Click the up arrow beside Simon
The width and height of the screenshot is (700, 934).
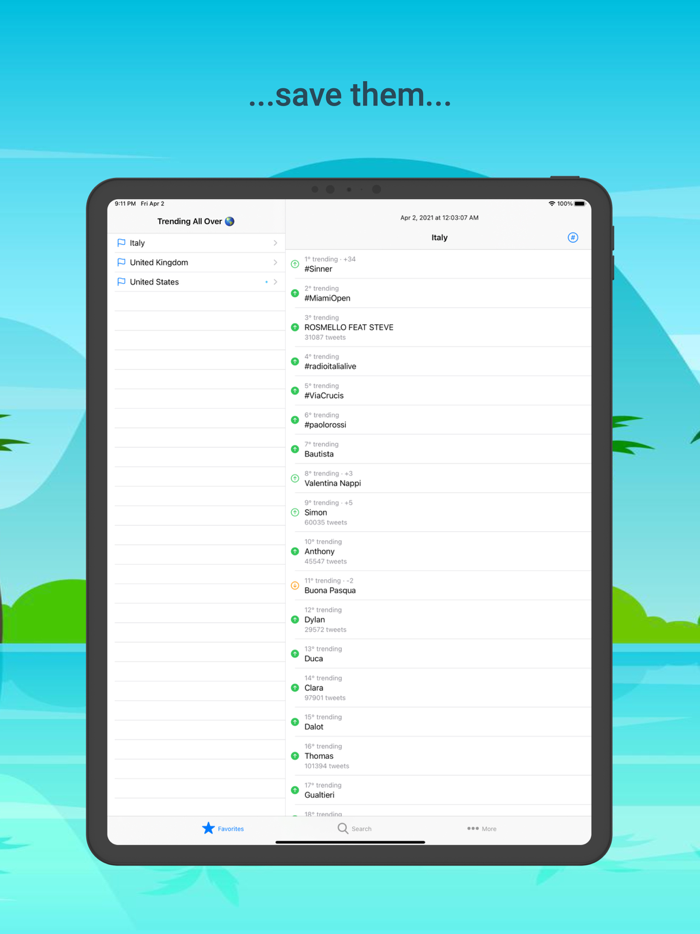pyautogui.click(x=295, y=512)
